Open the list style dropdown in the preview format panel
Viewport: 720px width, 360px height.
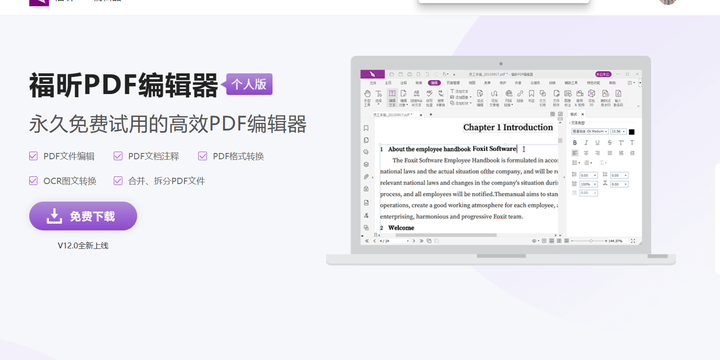[x=576, y=163]
